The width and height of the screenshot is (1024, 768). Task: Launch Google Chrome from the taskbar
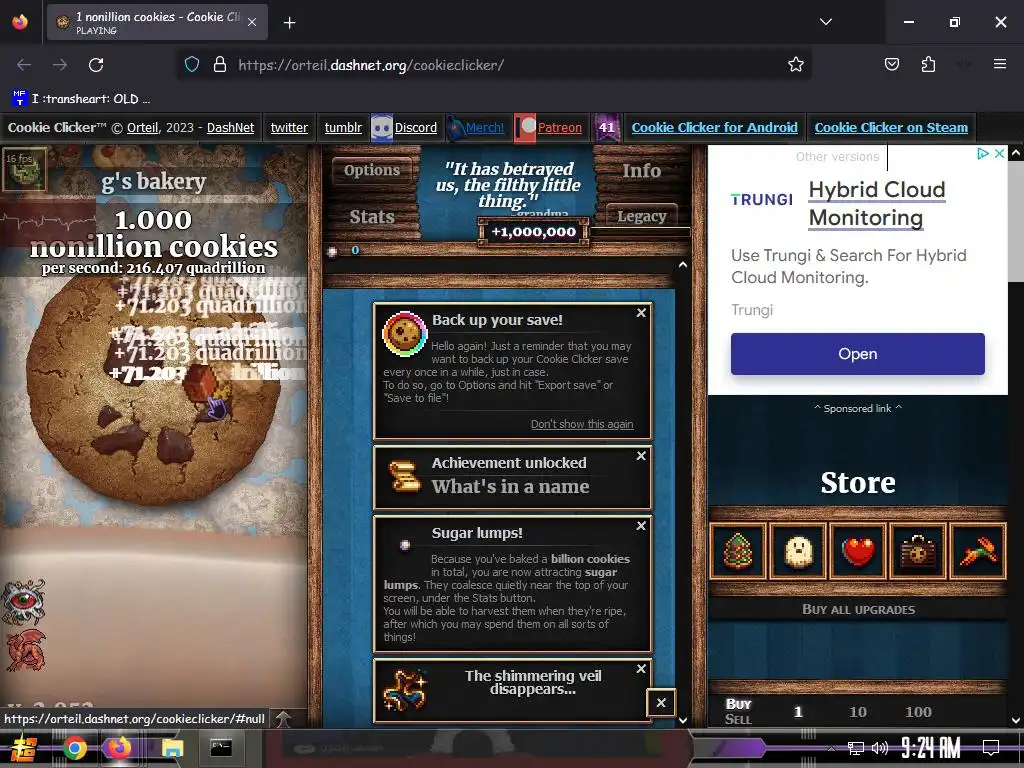pyautogui.click(x=74, y=748)
